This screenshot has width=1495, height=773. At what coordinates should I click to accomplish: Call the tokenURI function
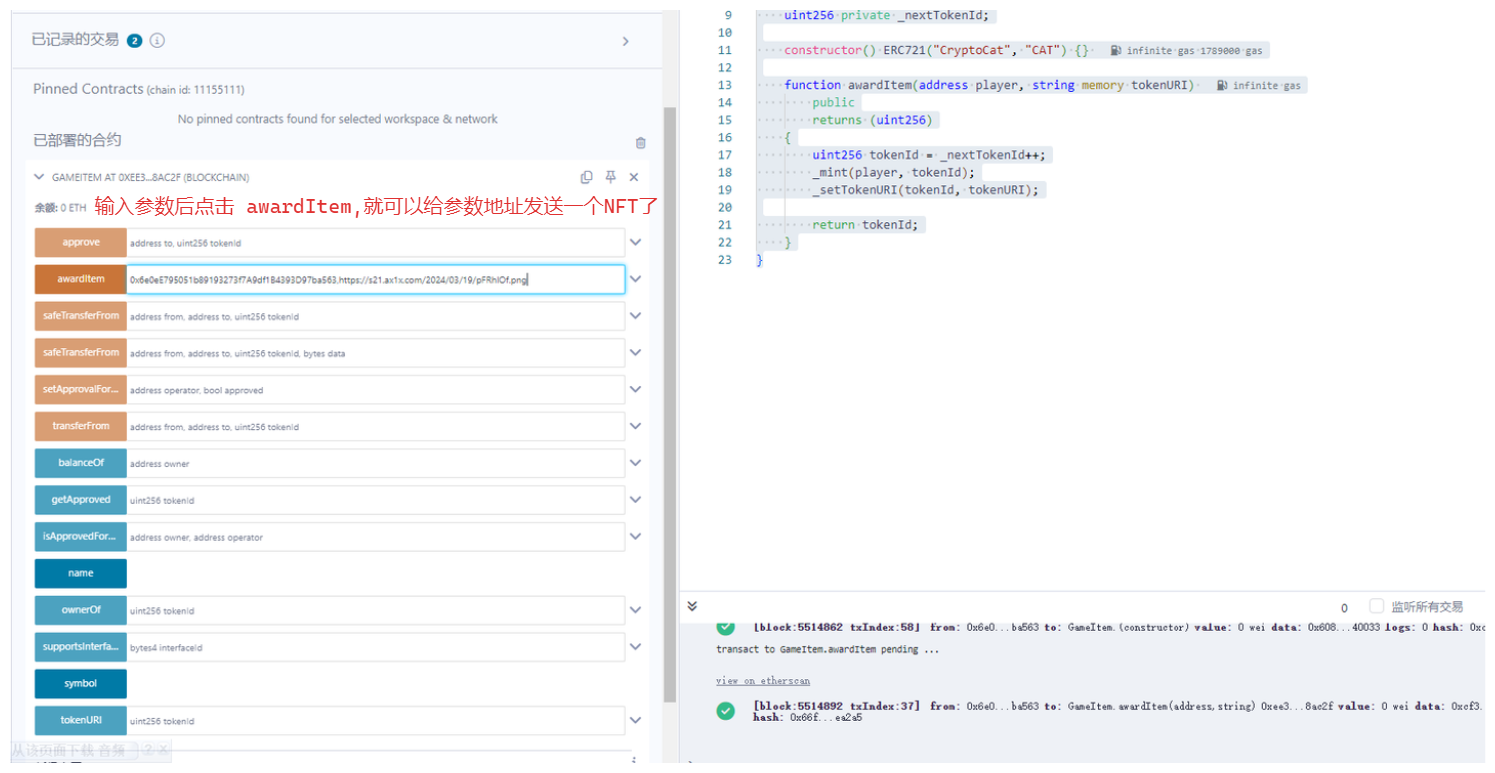tap(81, 720)
